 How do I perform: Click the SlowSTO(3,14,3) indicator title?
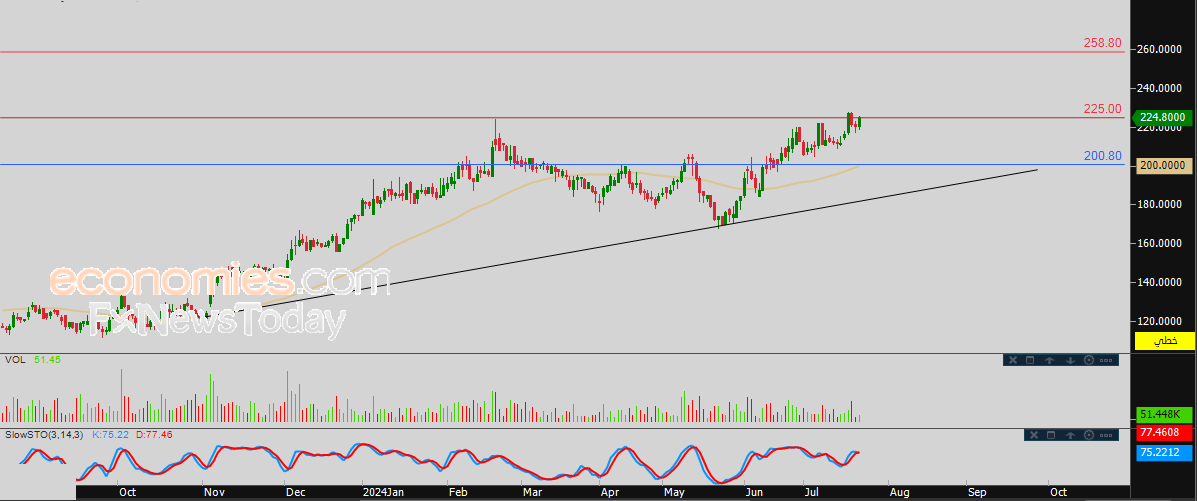click(45, 434)
